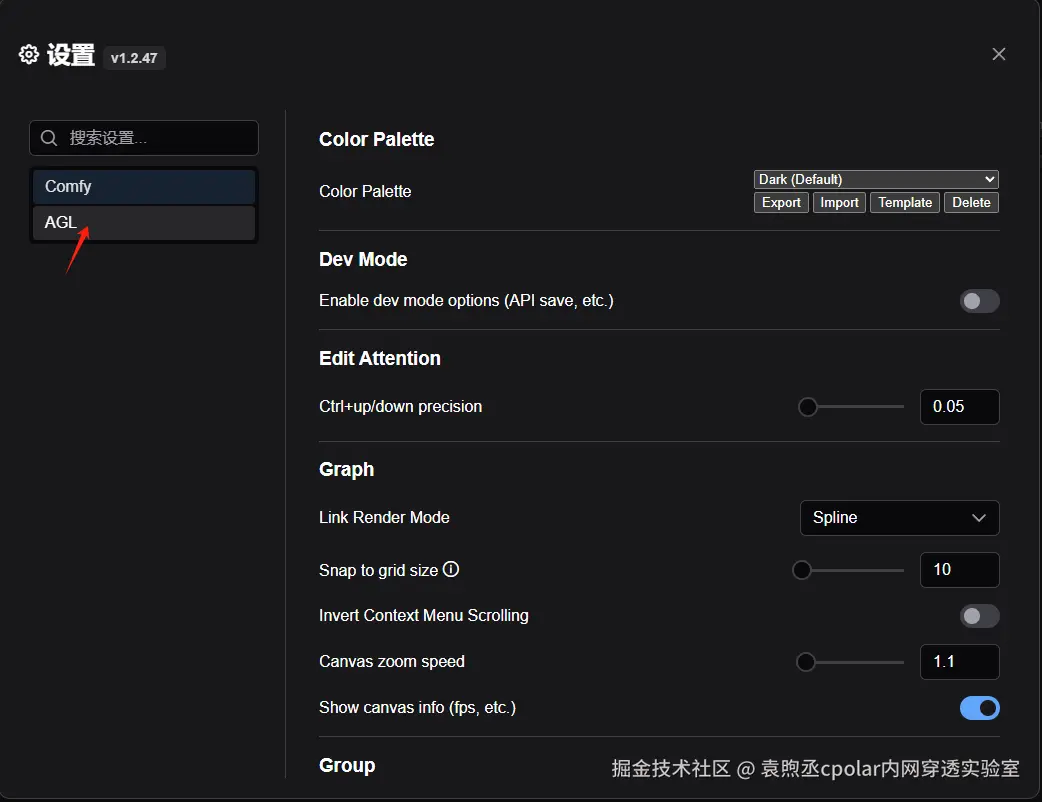Viewport: 1042px width, 802px height.
Task: Focus the settings search field
Action: [144, 138]
